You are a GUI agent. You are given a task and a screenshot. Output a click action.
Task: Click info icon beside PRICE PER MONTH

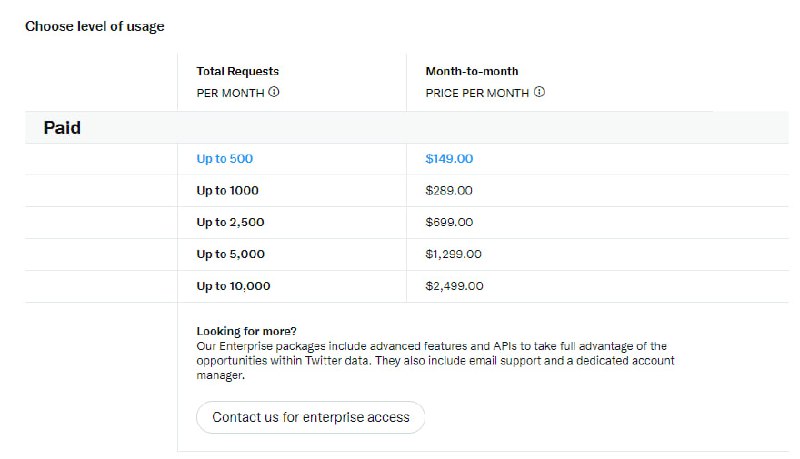pyautogui.click(x=539, y=92)
